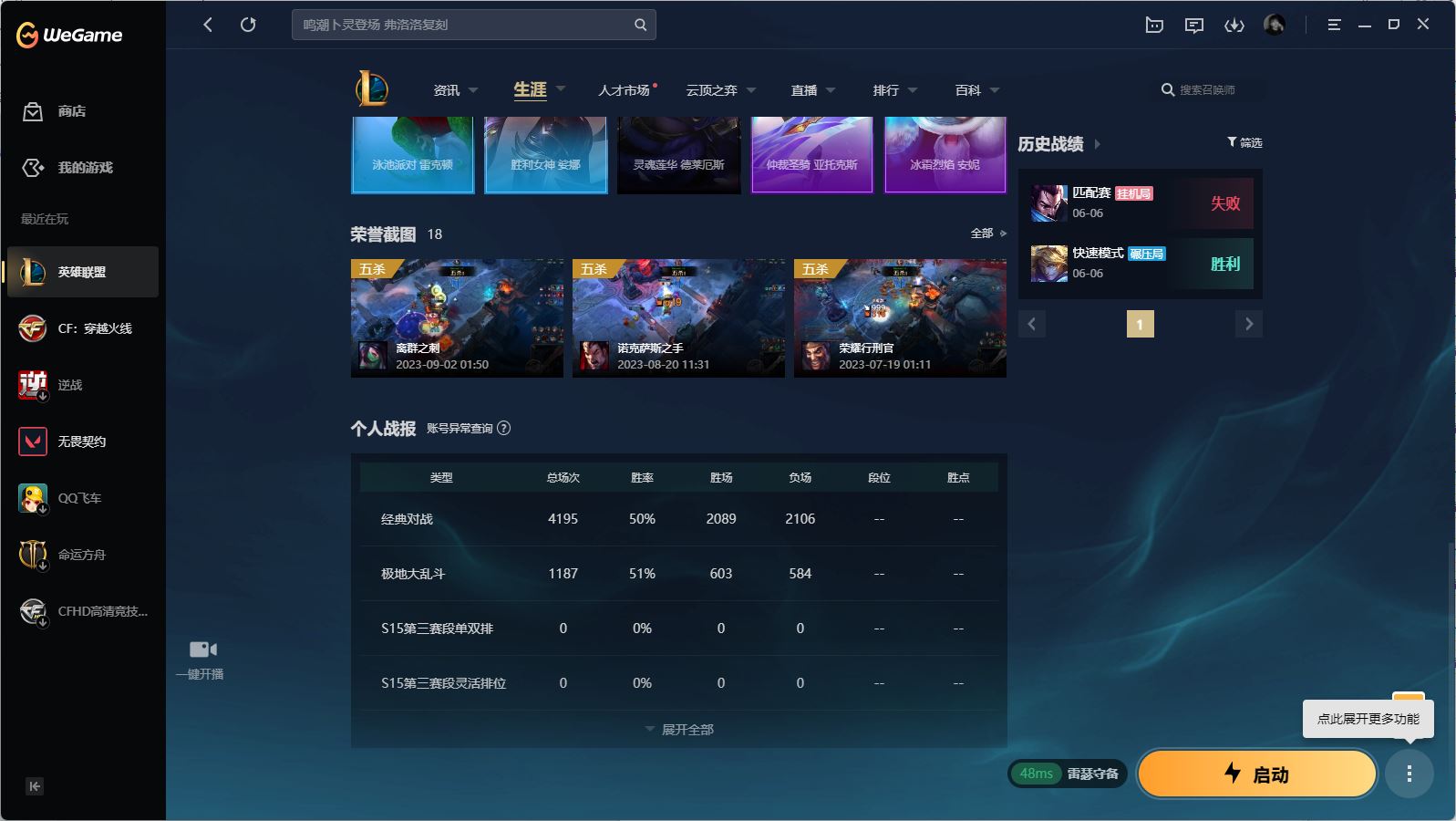This screenshot has height=821, width=1456.
Task: Go back with the back arrow
Action: 208,25
